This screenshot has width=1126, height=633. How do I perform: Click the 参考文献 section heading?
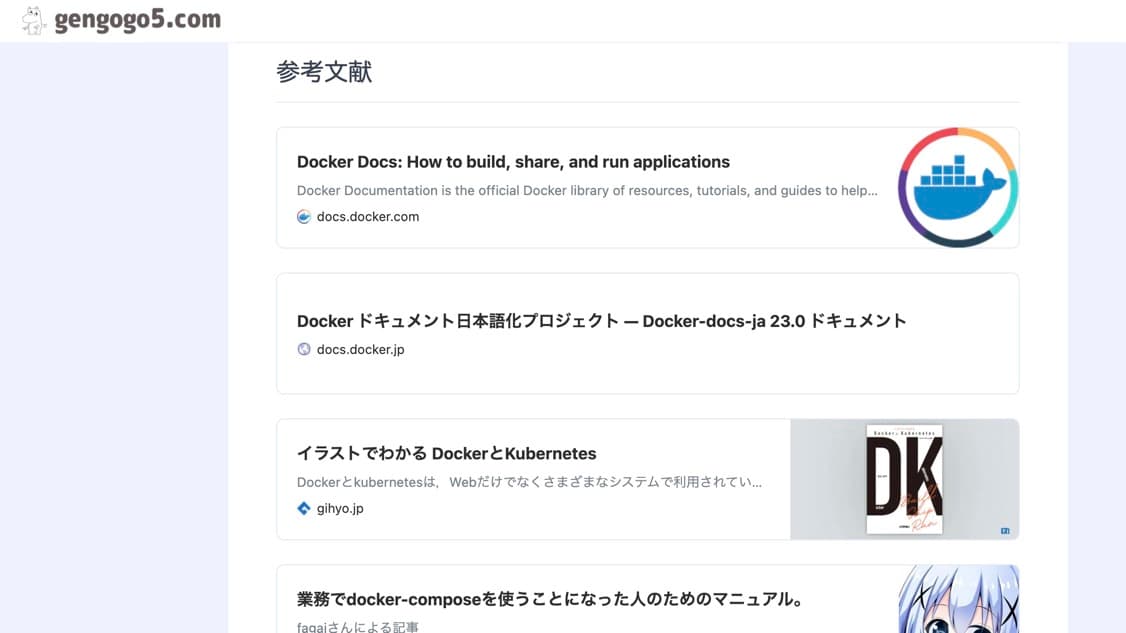pyautogui.click(x=324, y=72)
